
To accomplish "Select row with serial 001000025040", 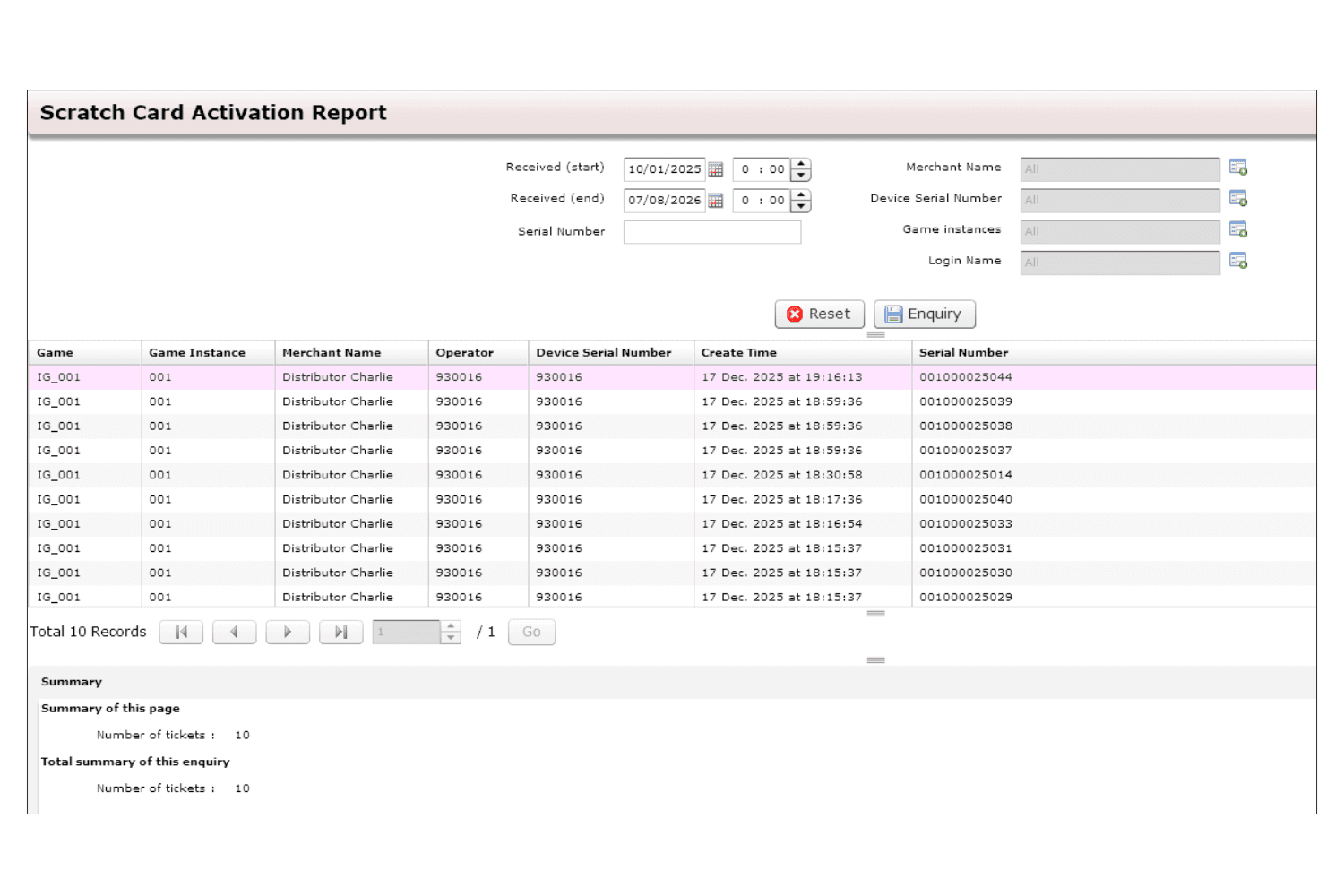I will (x=672, y=500).
